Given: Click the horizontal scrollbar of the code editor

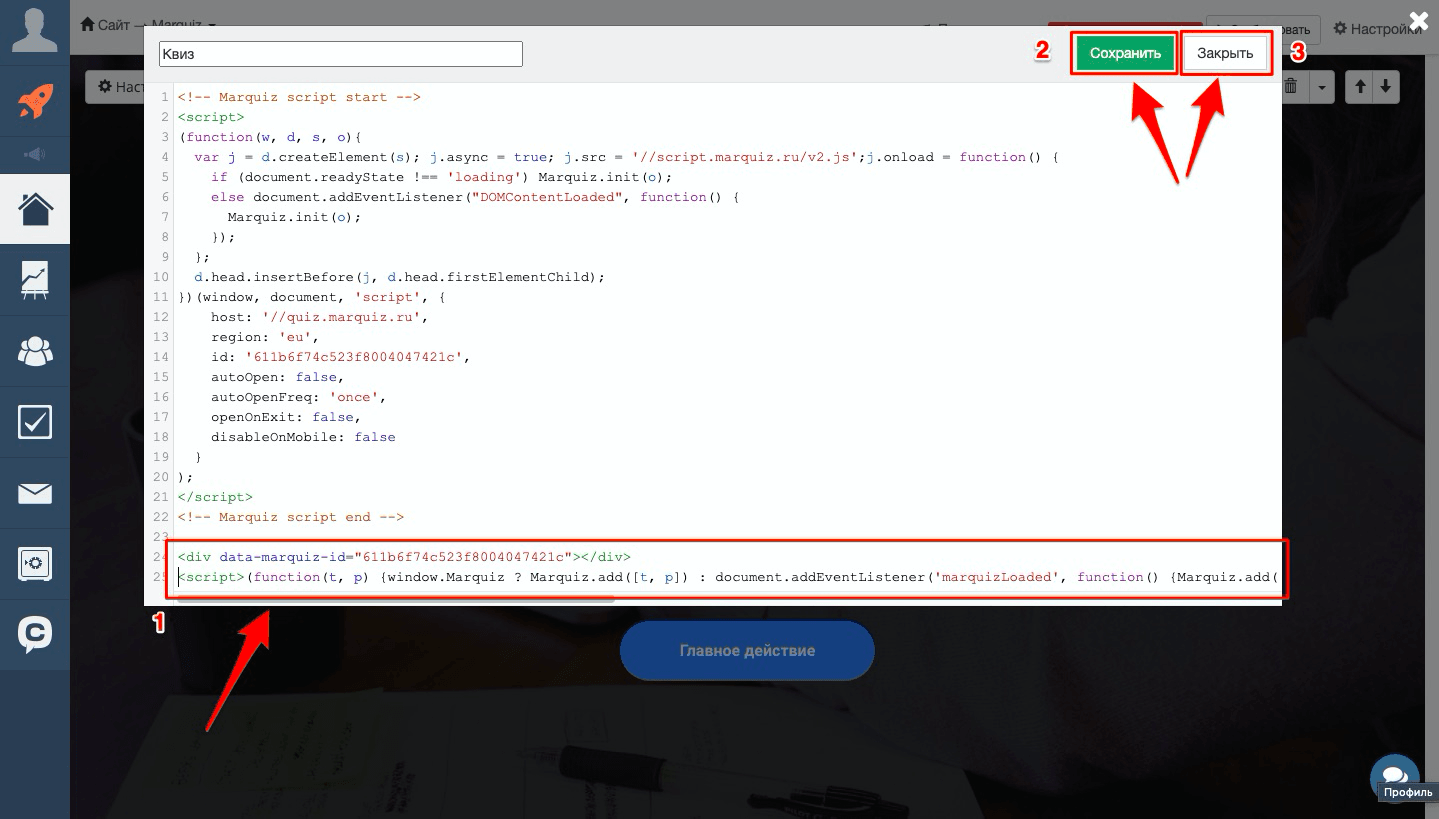Looking at the screenshot, I should coord(396,599).
